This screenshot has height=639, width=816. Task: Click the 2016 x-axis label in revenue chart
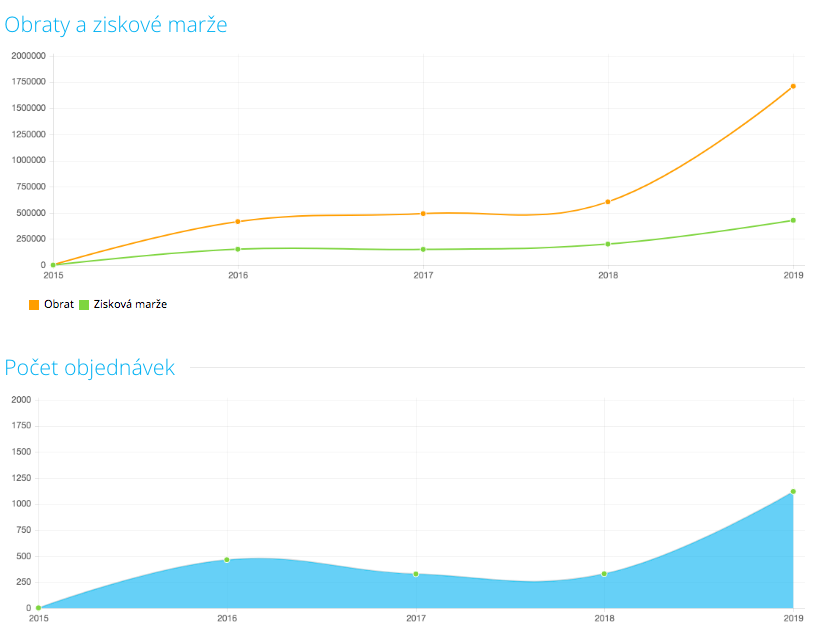click(x=238, y=275)
